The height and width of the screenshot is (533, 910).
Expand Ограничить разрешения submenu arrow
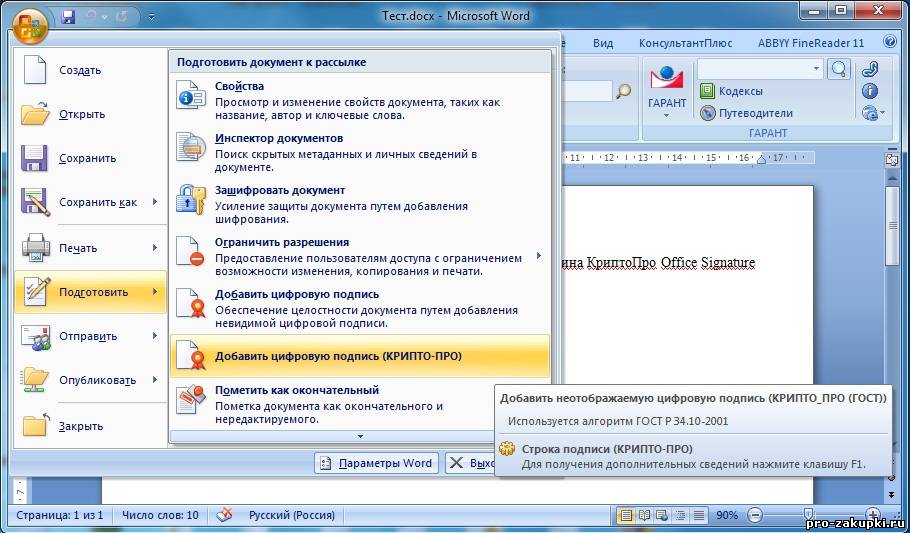(539, 255)
